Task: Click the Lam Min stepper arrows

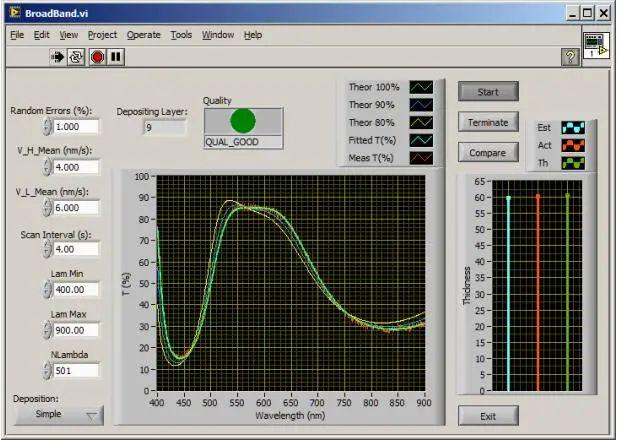Action: tap(47, 290)
